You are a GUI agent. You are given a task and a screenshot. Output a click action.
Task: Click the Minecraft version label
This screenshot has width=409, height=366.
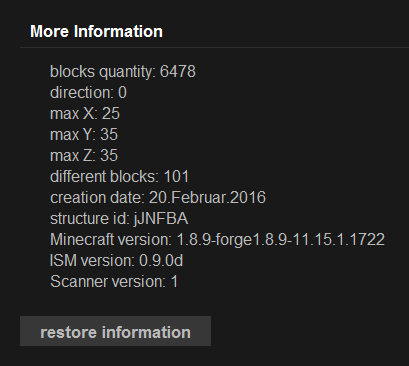point(111,239)
